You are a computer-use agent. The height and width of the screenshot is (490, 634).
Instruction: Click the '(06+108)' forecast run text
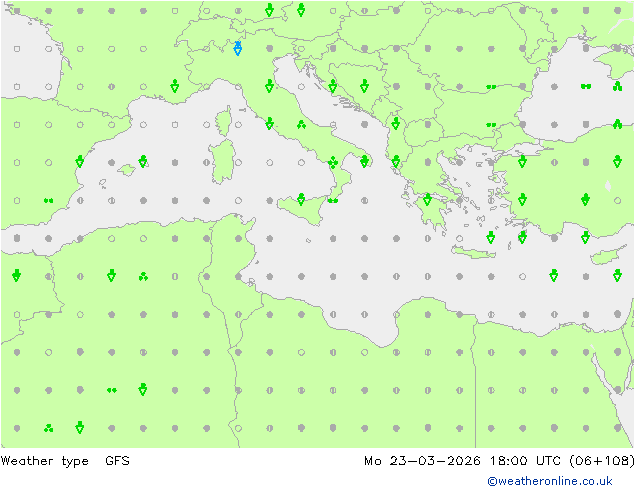click(602, 461)
